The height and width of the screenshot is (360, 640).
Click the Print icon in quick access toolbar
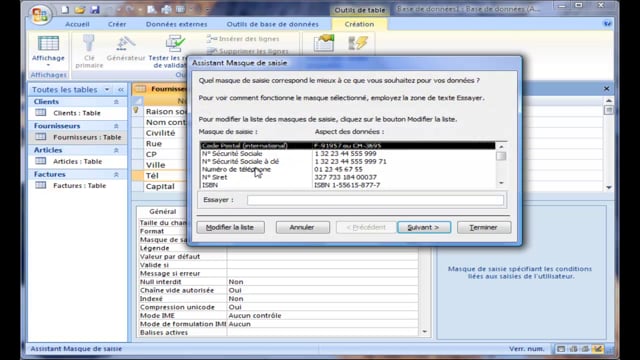166,9
